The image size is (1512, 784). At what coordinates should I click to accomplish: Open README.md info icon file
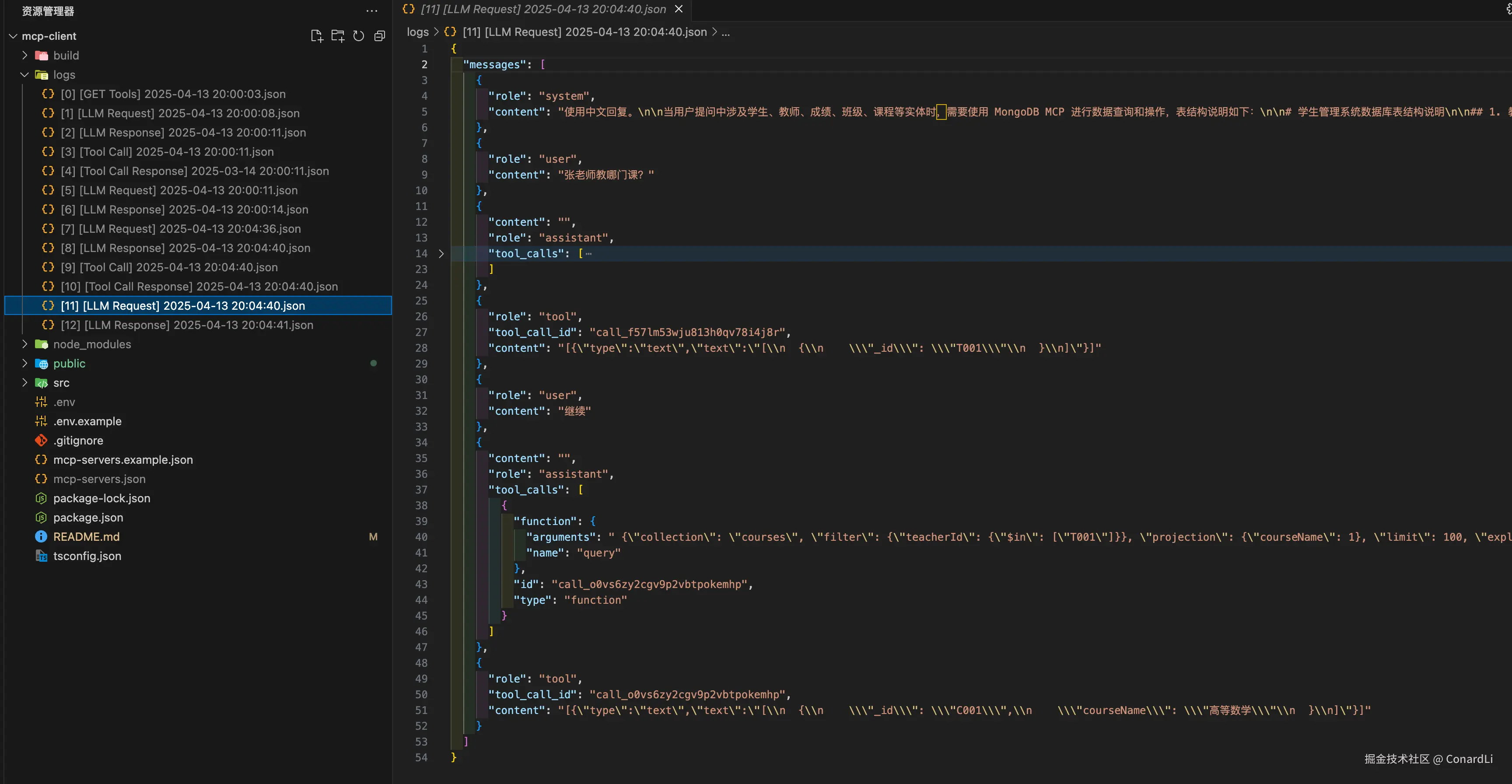tap(86, 536)
